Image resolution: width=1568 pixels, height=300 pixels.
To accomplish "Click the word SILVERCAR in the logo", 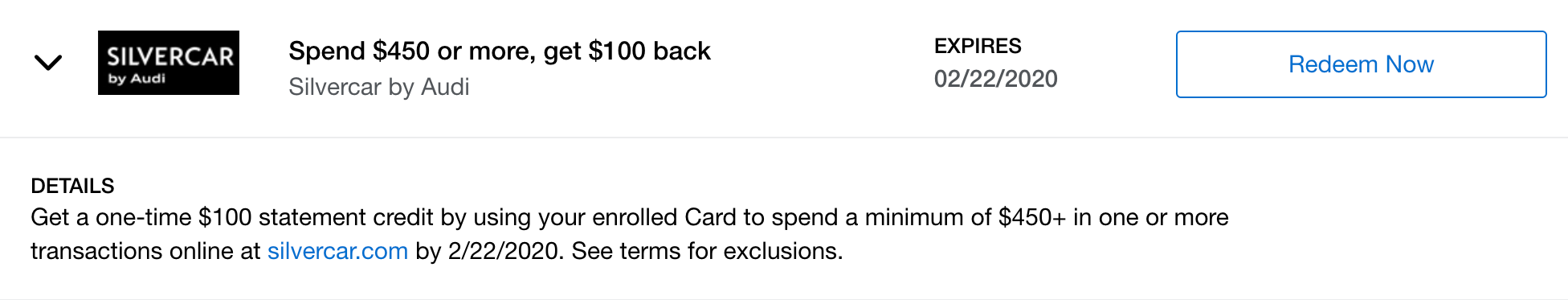I will tap(170, 56).
